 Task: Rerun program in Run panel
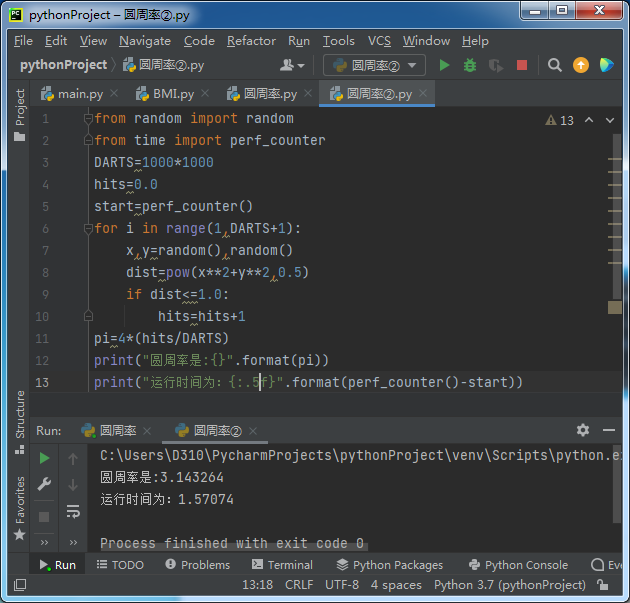[x=44, y=458]
